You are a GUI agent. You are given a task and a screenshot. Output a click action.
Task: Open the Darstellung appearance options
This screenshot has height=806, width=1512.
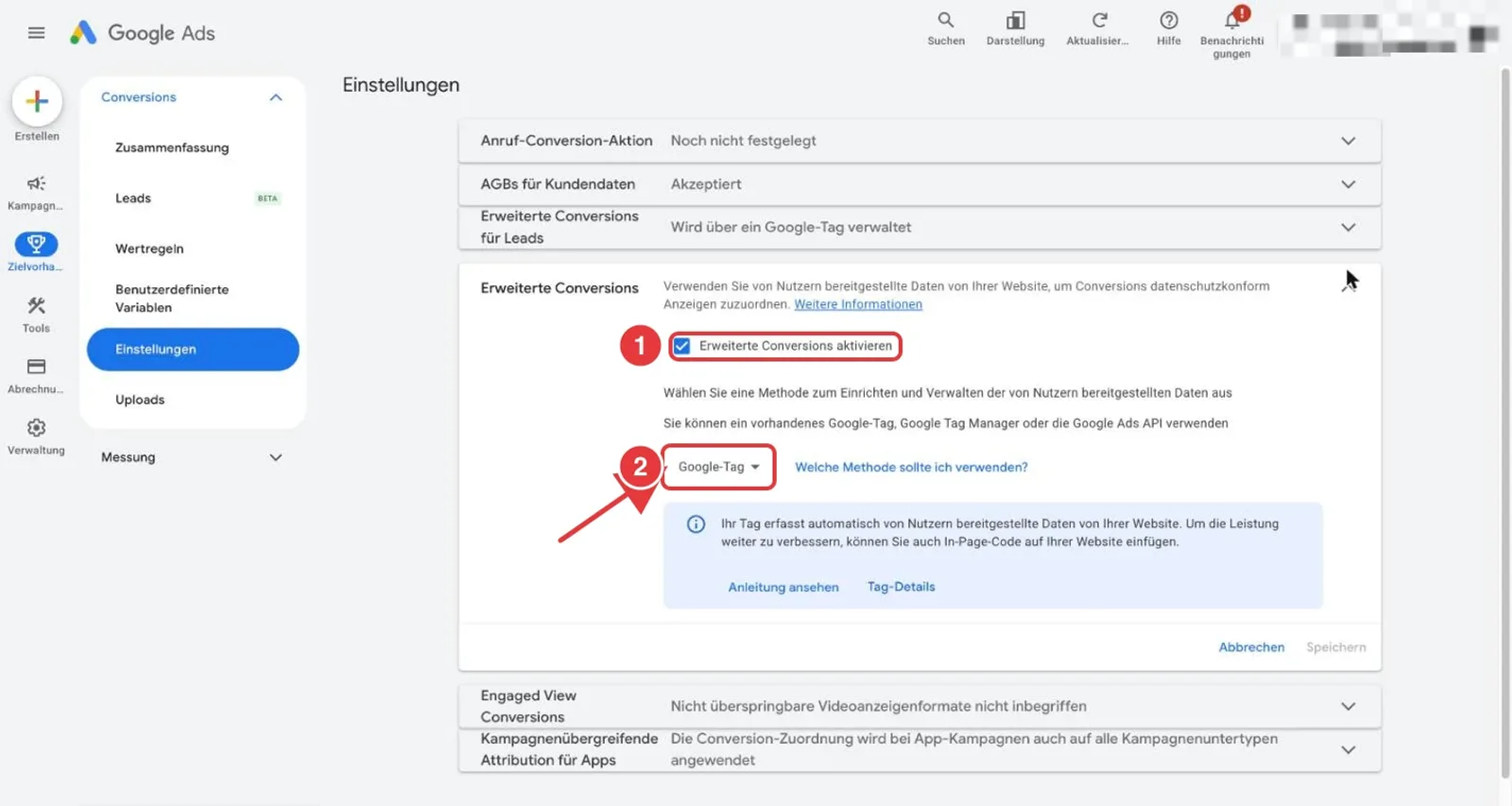(x=1016, y=28)
